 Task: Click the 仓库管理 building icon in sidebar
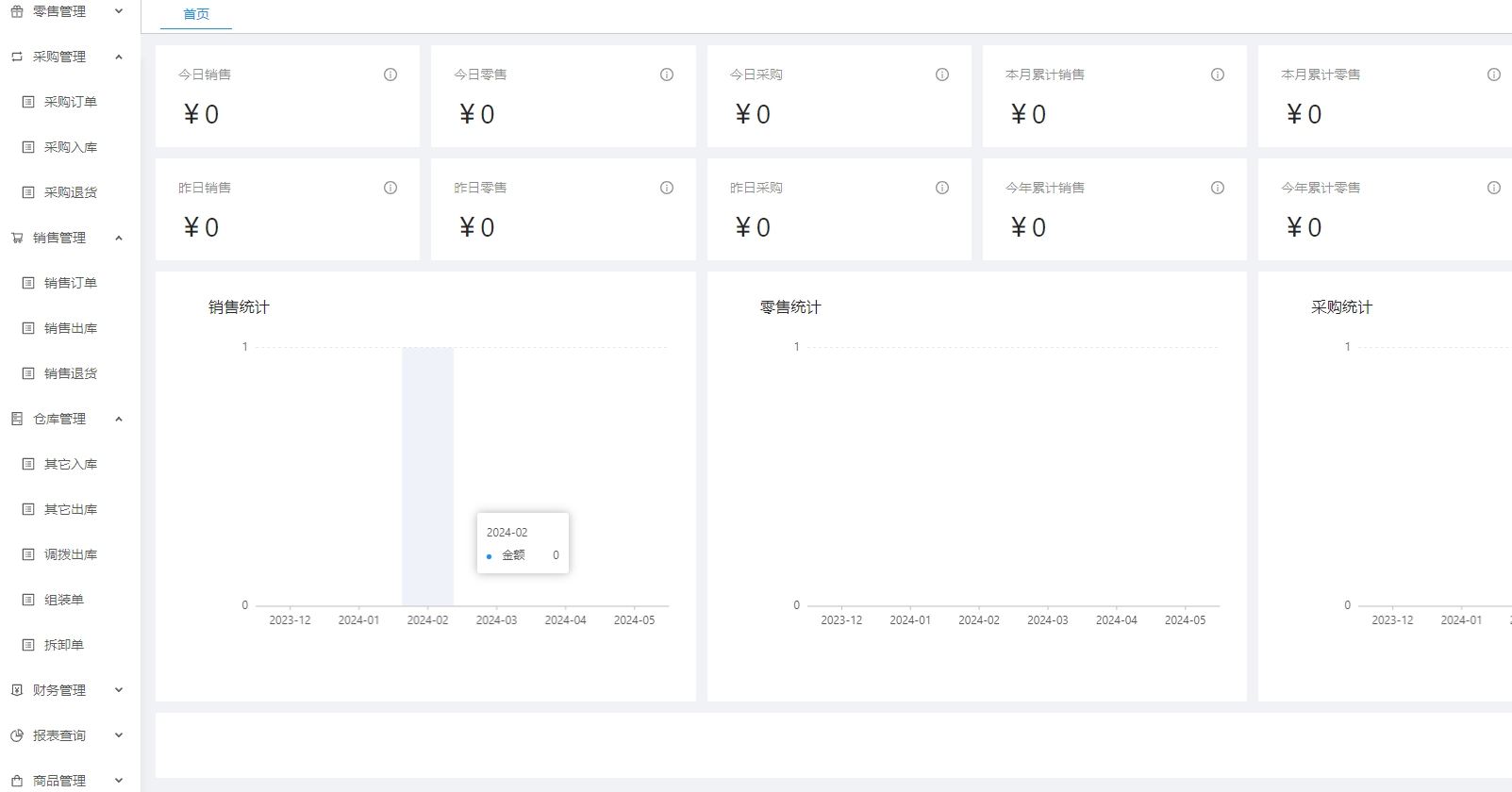[17, 419]
